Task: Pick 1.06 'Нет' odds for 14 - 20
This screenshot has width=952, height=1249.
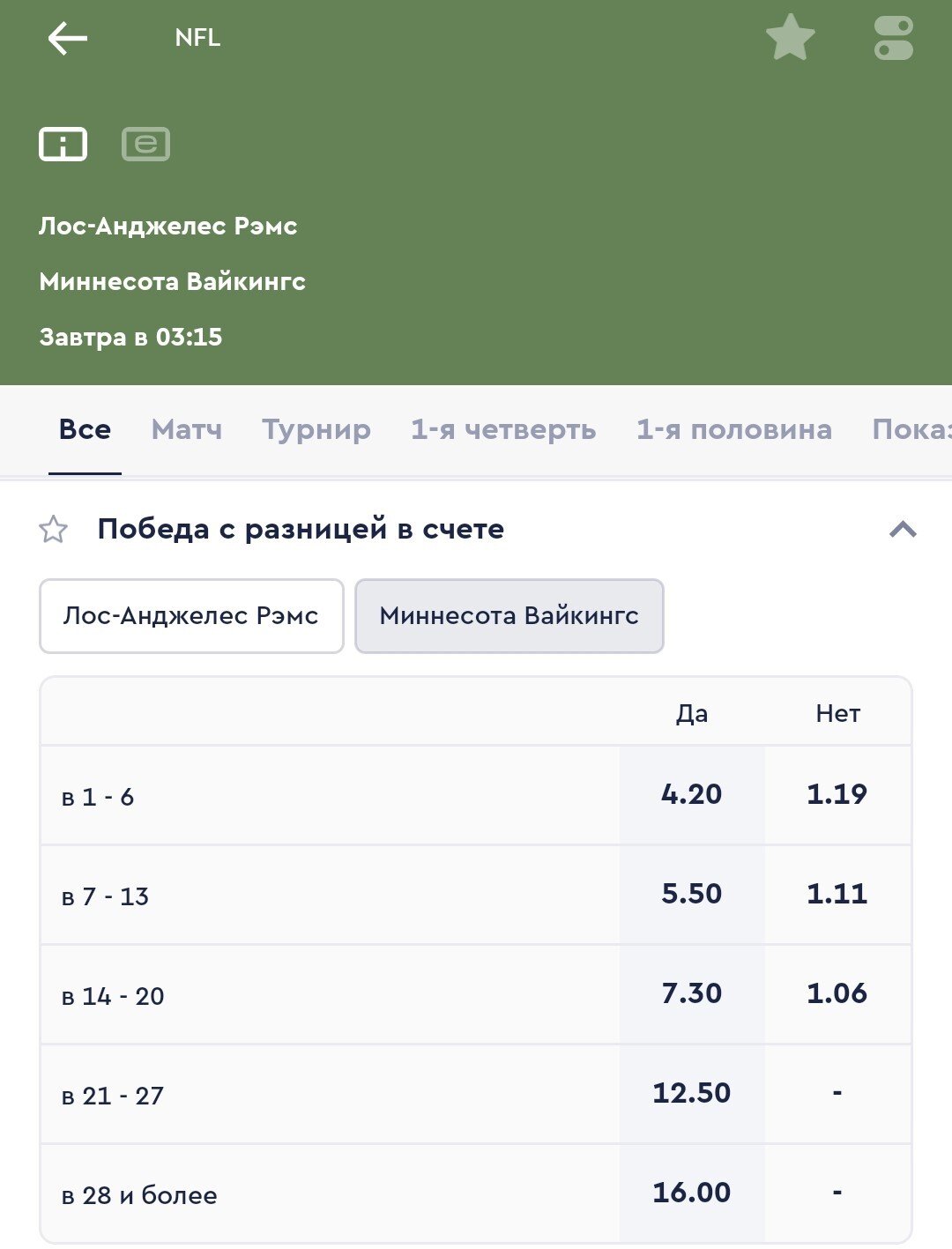Action: pyautogui.click(x=837, y=994)
